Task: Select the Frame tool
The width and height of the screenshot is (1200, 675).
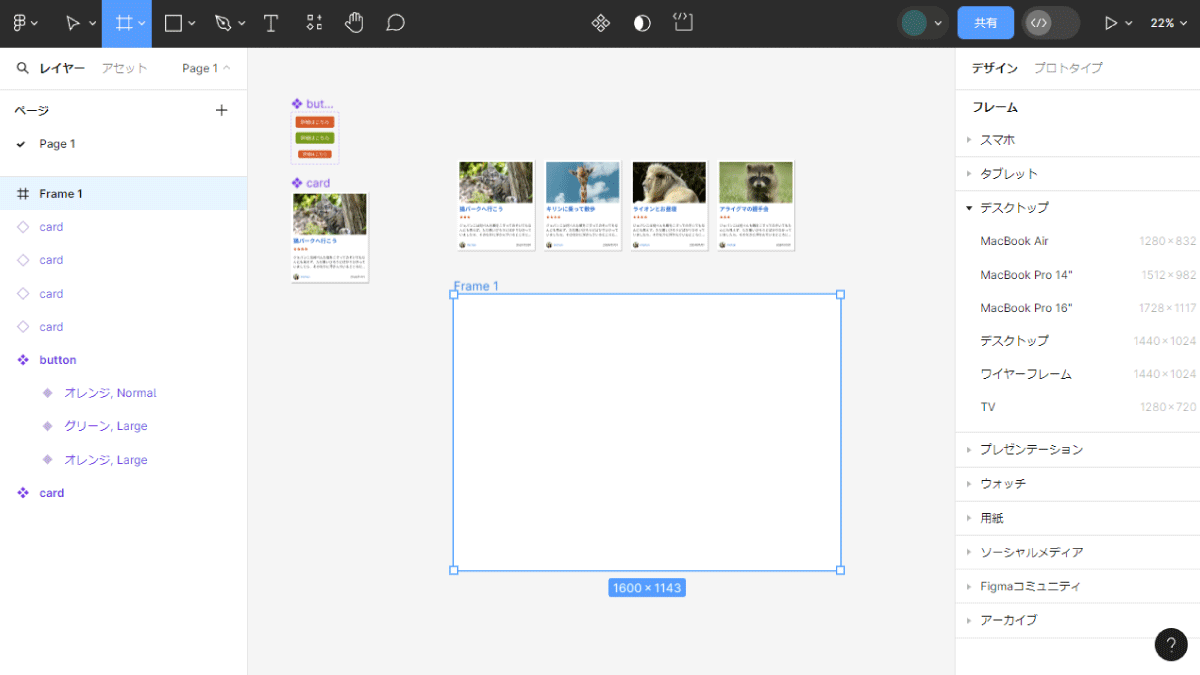Action: (x=124, y=23)
